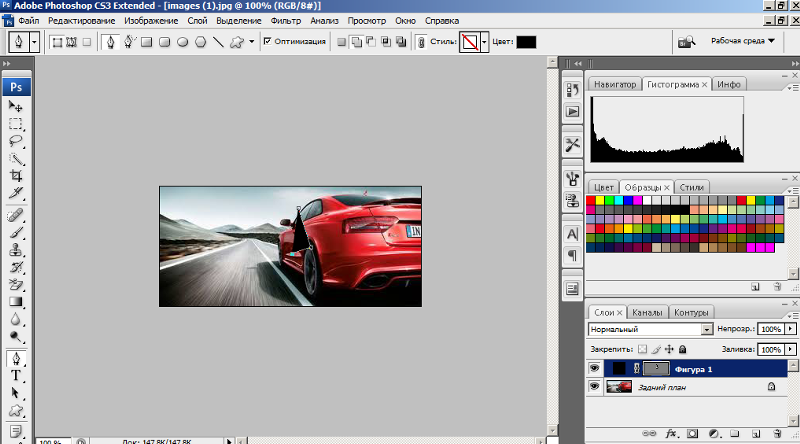Delete layer with Layers panel trash icon
The height and width of the screenshot is (444, 800).
pos(777,434)
